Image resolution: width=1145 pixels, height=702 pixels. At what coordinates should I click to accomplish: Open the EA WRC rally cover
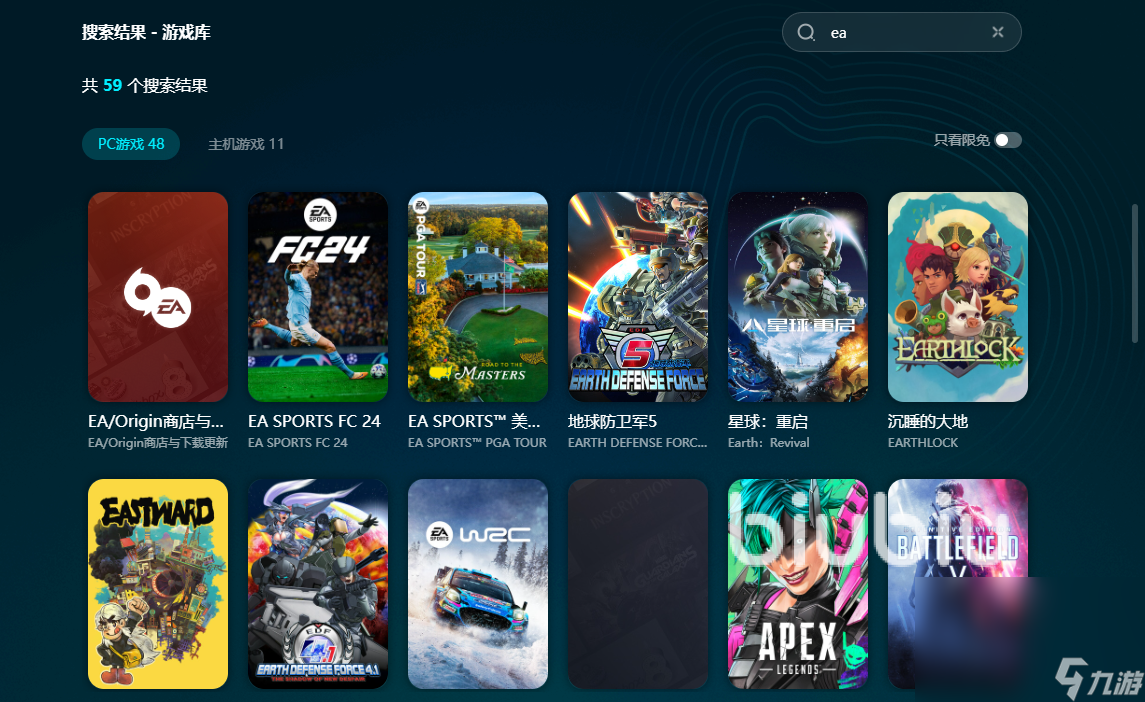(478, 584)
